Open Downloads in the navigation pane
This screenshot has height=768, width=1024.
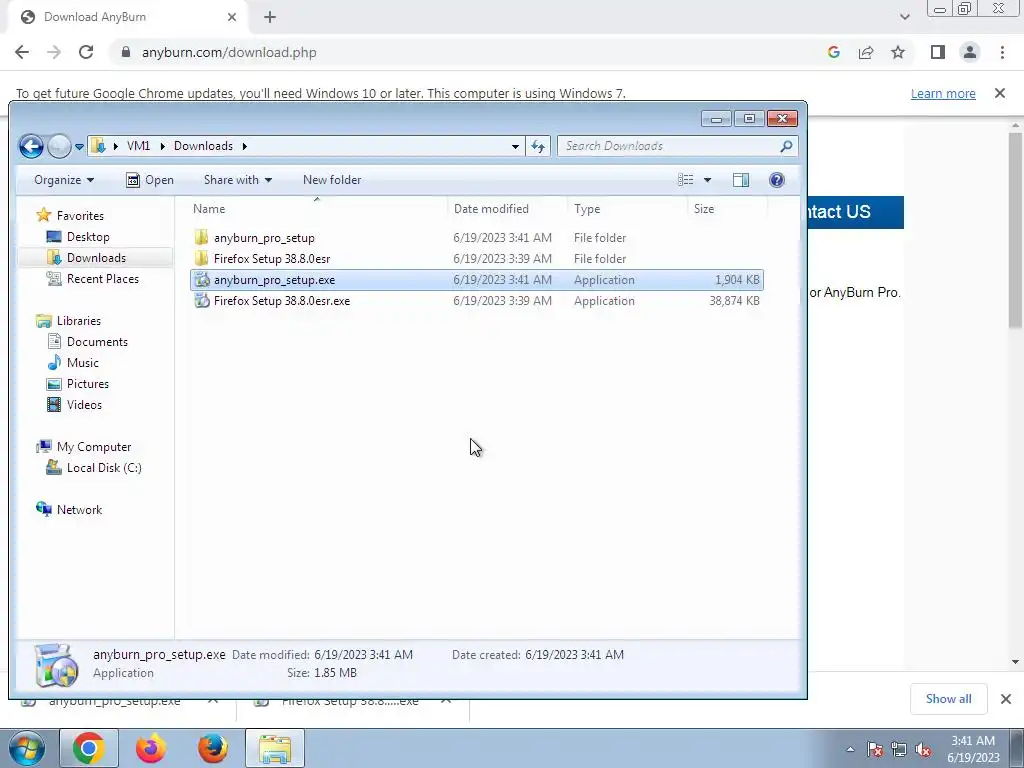click(x=96, y=258)
